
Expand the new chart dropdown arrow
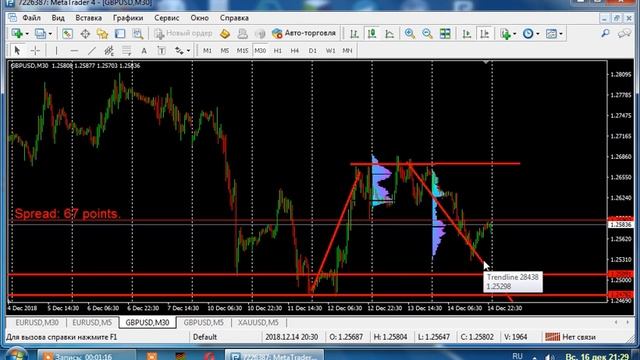pyautogui.click(x=27, y=34)
